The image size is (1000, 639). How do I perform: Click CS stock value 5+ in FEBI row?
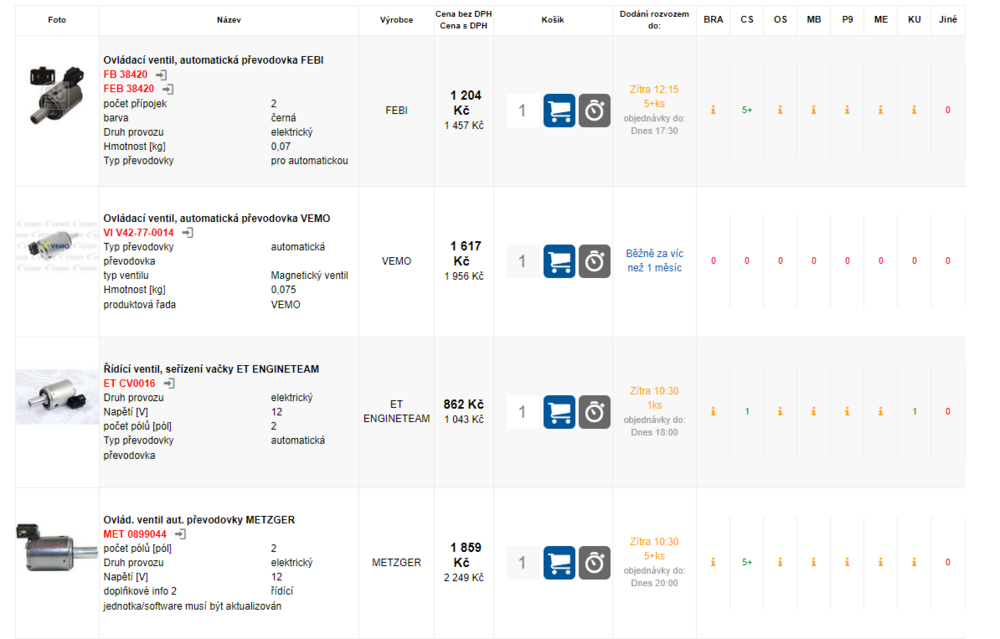click(x=747, y=110)
